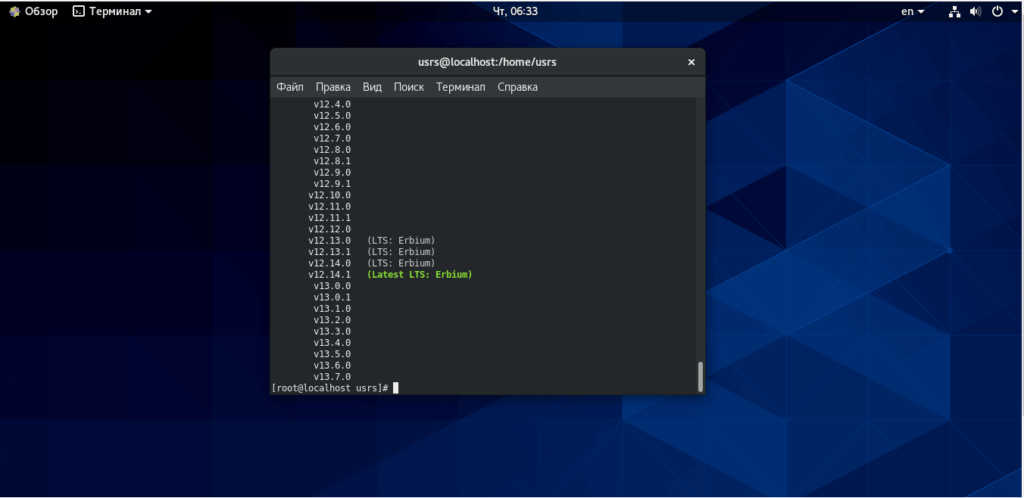Open the Правка menu

(x=333, y=87)
